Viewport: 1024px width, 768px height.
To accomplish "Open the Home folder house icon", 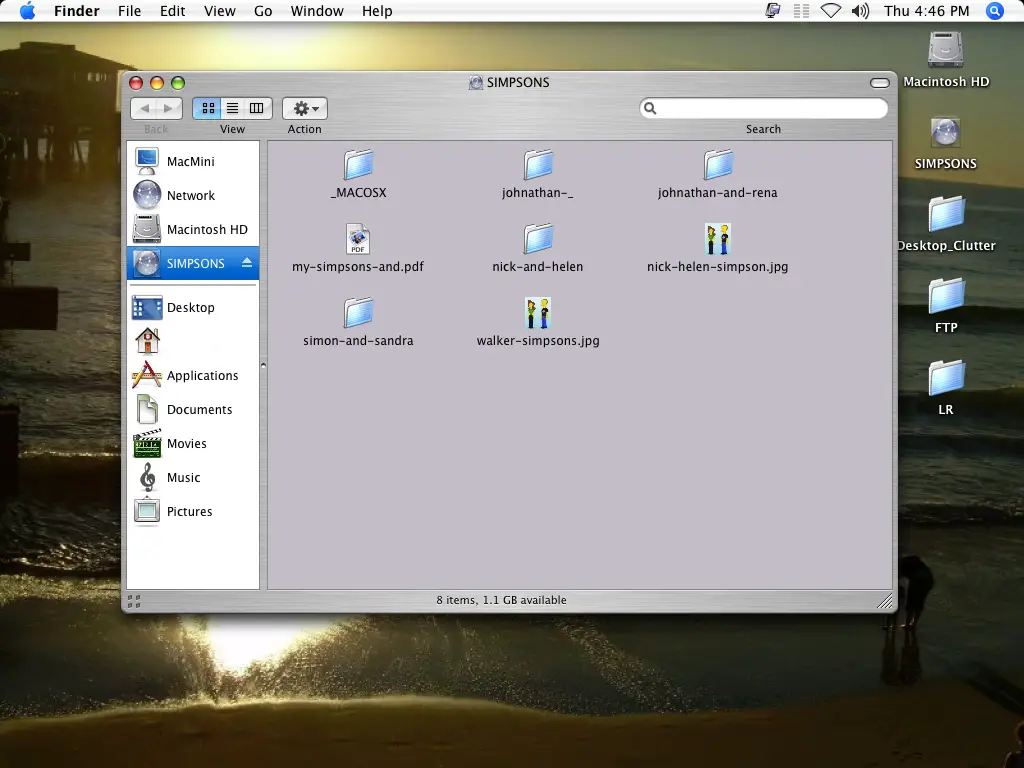I will [x=147, y=341].
